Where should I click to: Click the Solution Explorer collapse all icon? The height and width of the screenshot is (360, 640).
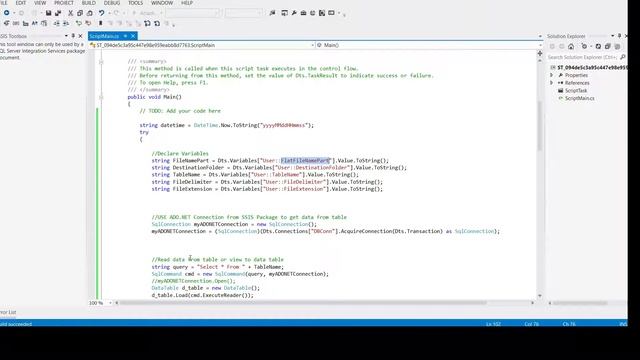(608, 47)
